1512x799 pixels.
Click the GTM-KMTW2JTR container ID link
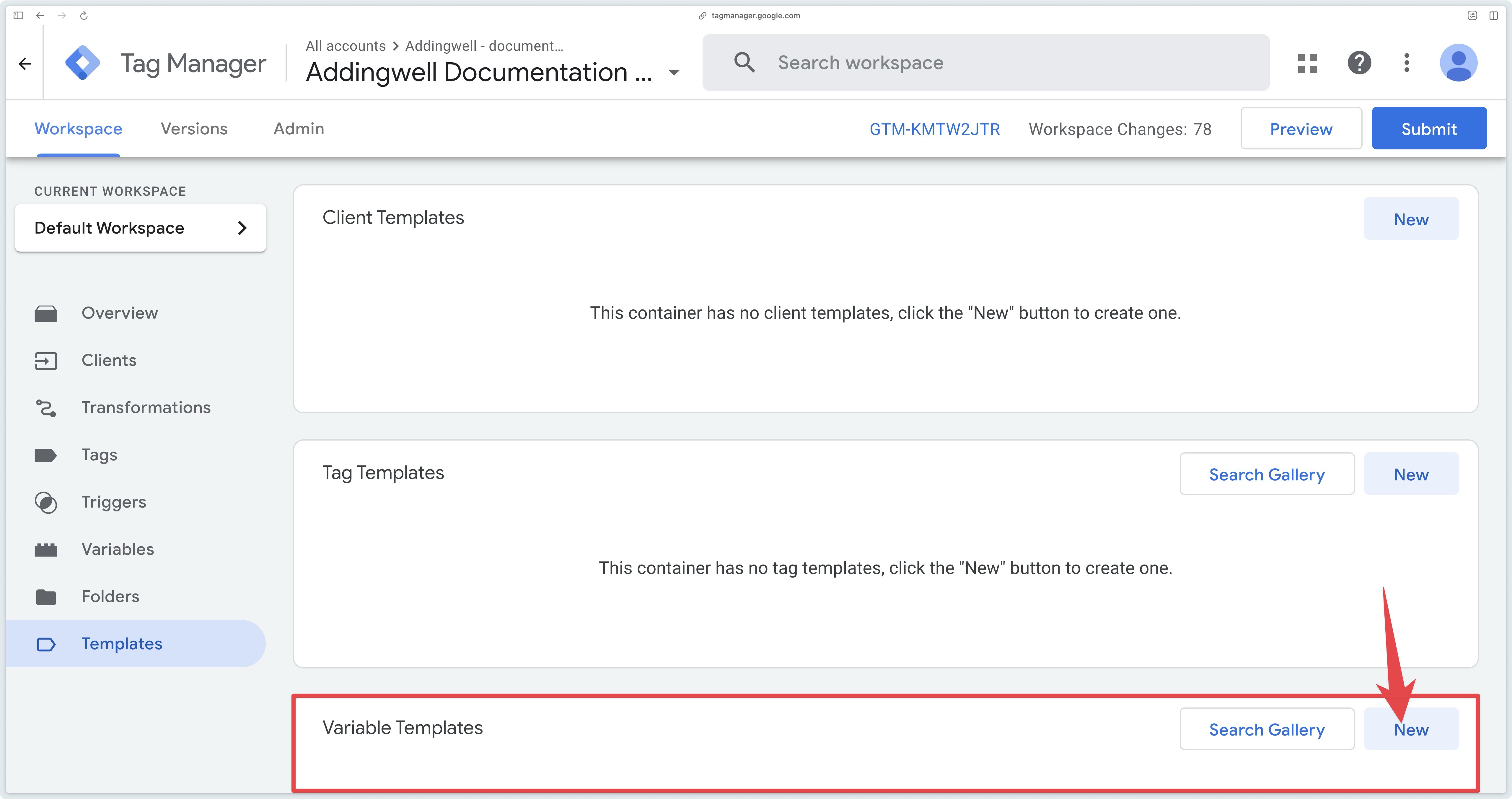tap(934, 129)
